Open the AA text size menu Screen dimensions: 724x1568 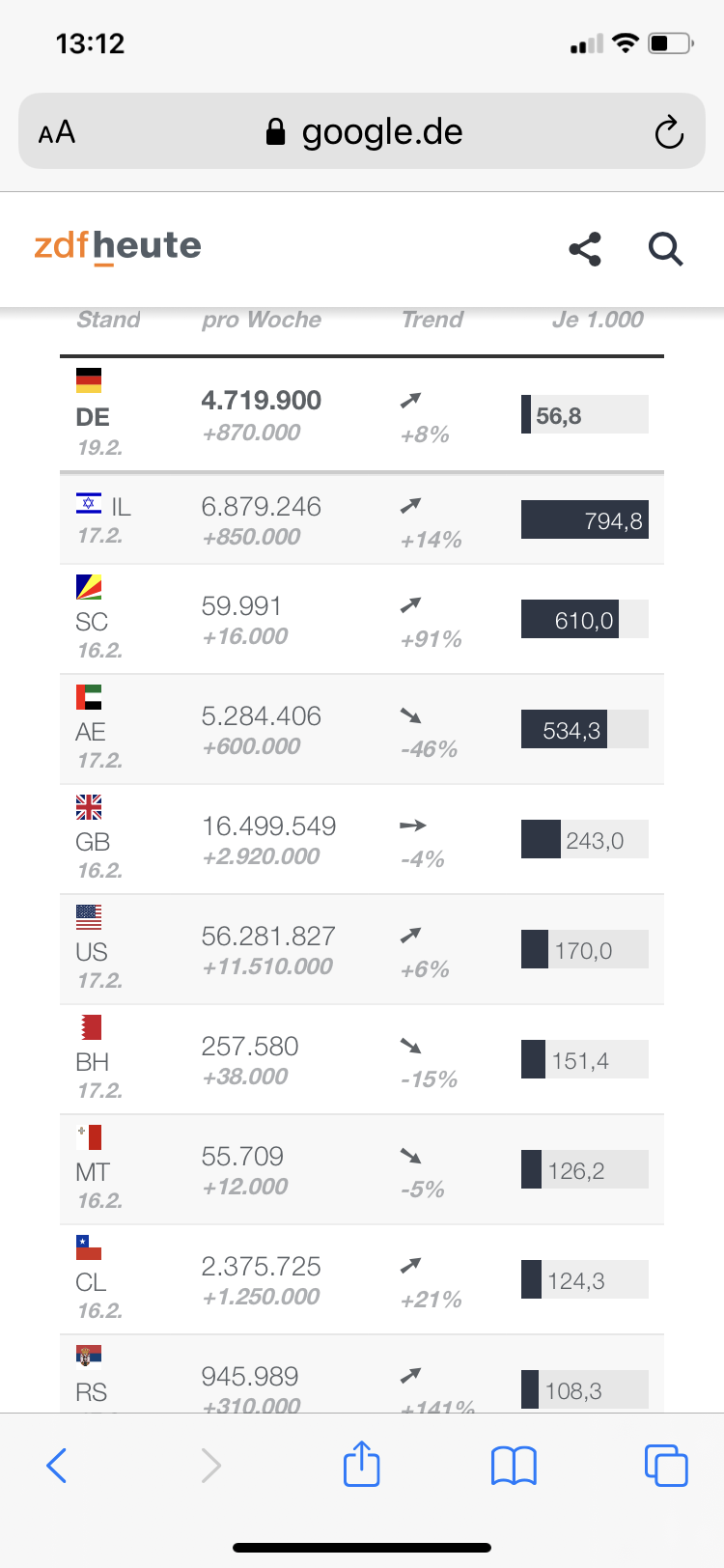point(57,132)
